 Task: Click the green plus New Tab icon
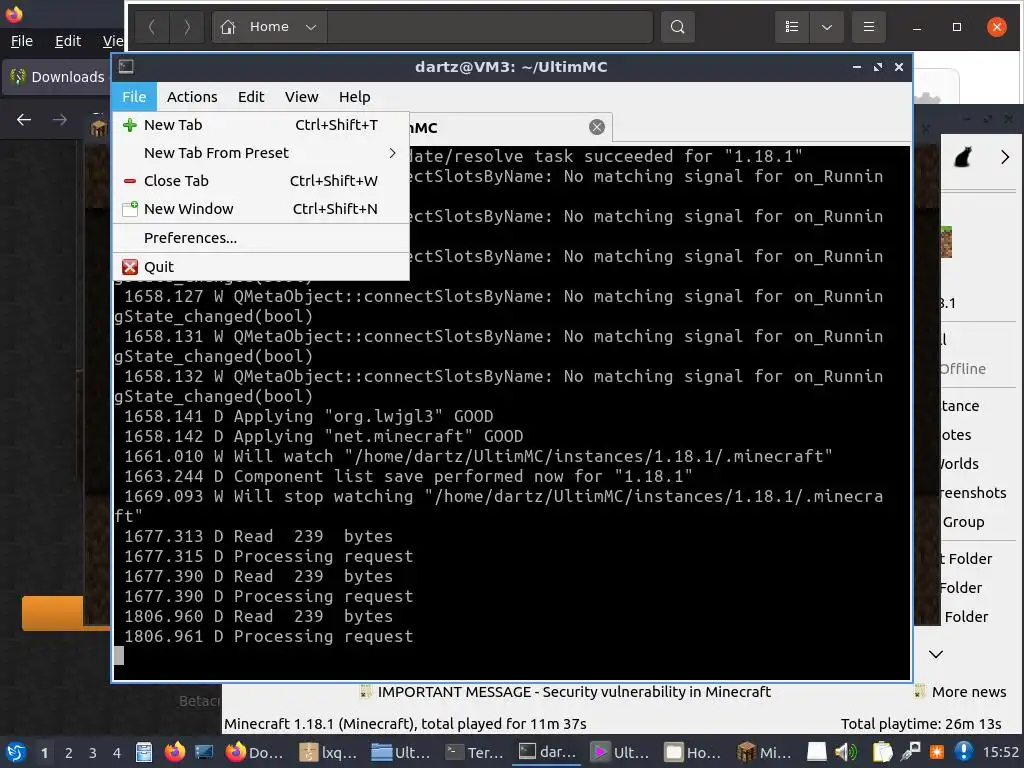pos(130,125)
